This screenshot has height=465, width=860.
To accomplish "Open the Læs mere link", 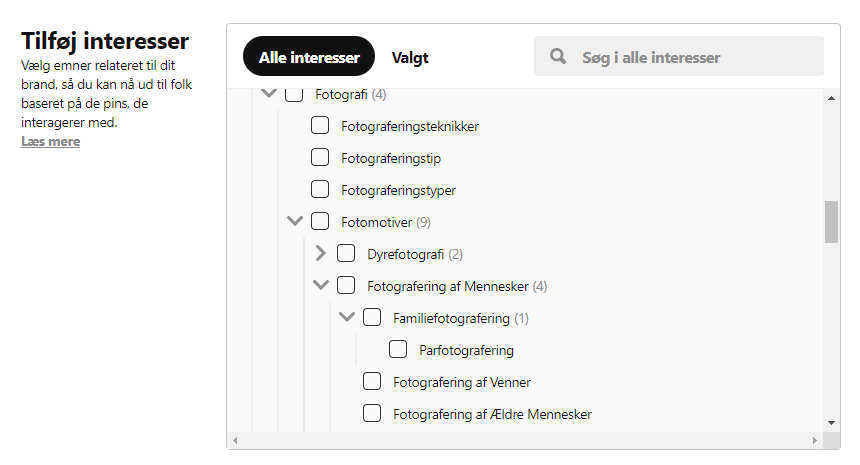I will 50,141.
